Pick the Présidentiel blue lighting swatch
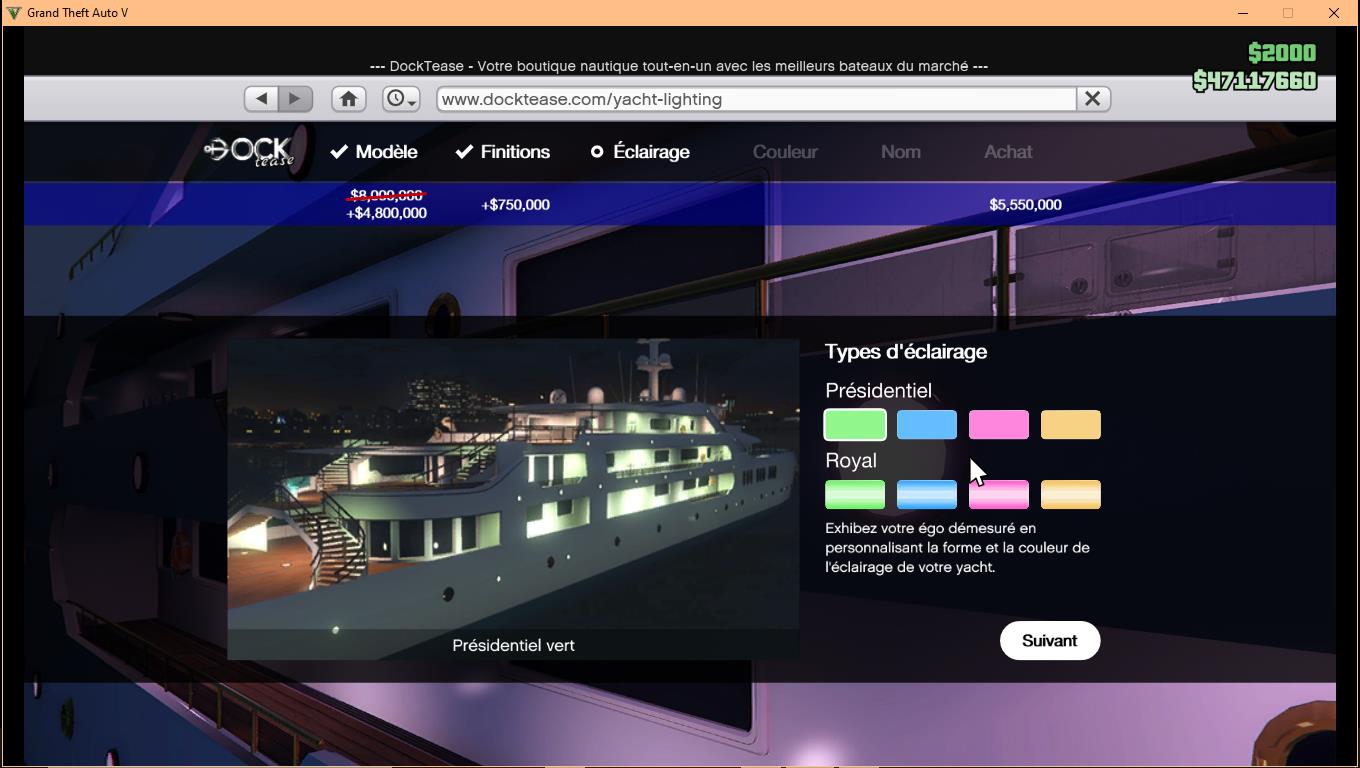The width and height of the screenshot is (1360, 768). pos(927,425)
